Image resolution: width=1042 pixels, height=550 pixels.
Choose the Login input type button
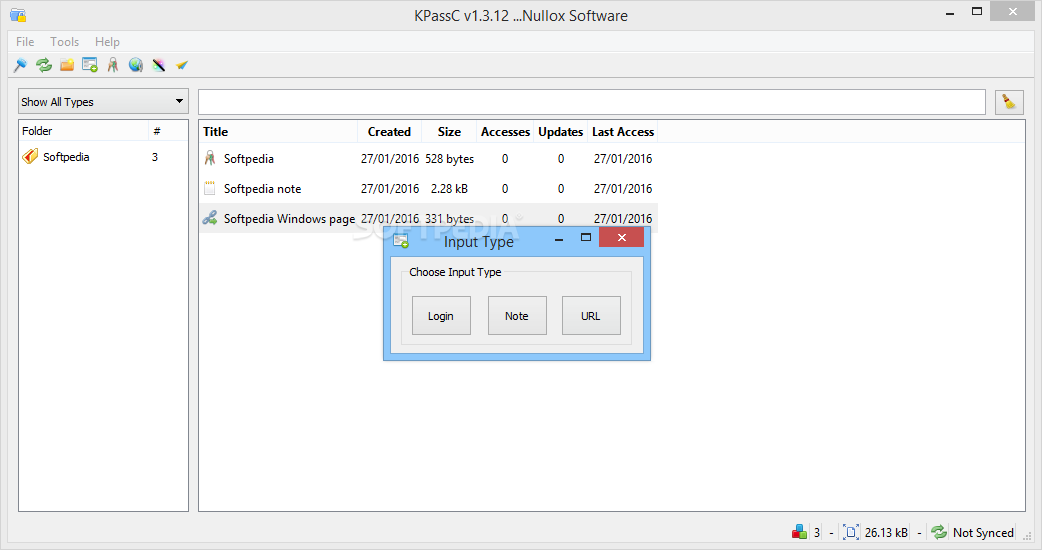pyautogui.click(x=441, y=316)
